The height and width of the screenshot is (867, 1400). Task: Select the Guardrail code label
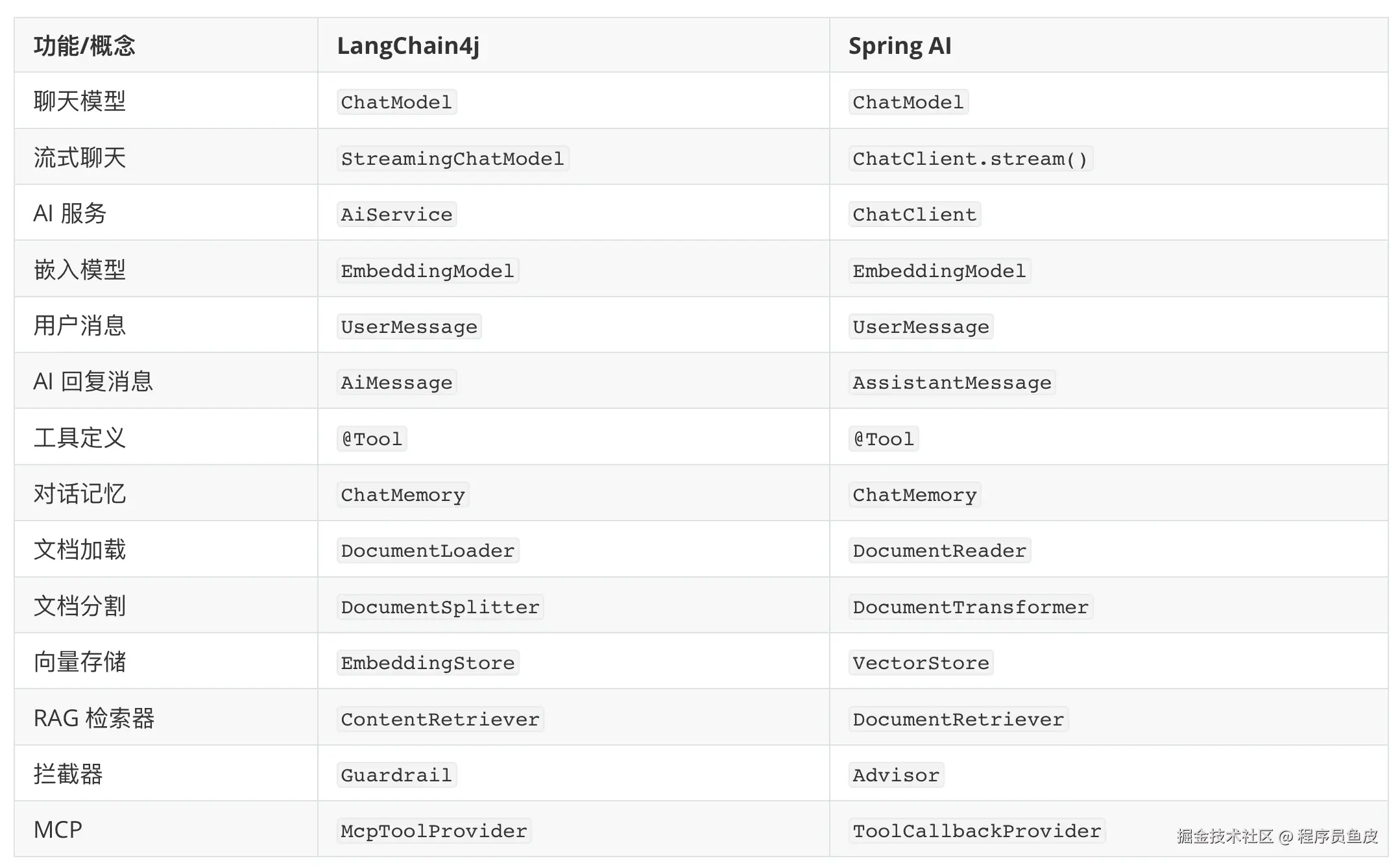[396, 775]
